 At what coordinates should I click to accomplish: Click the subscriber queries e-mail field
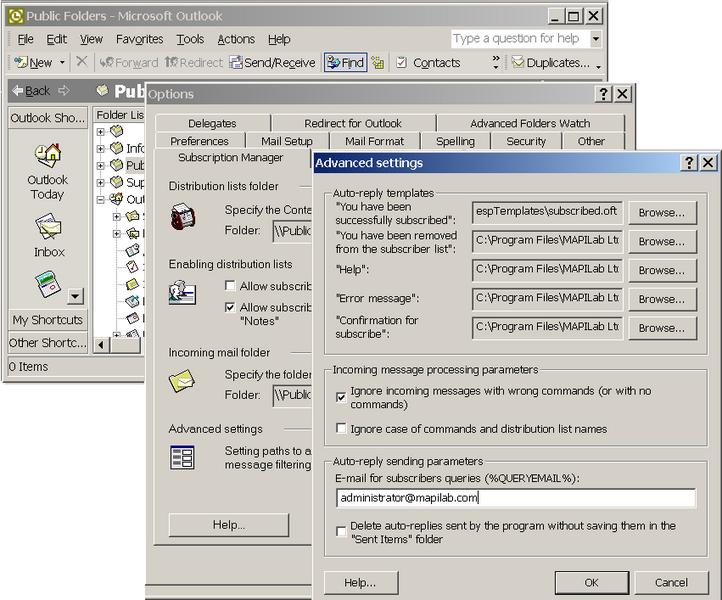[x=516, y=498]
